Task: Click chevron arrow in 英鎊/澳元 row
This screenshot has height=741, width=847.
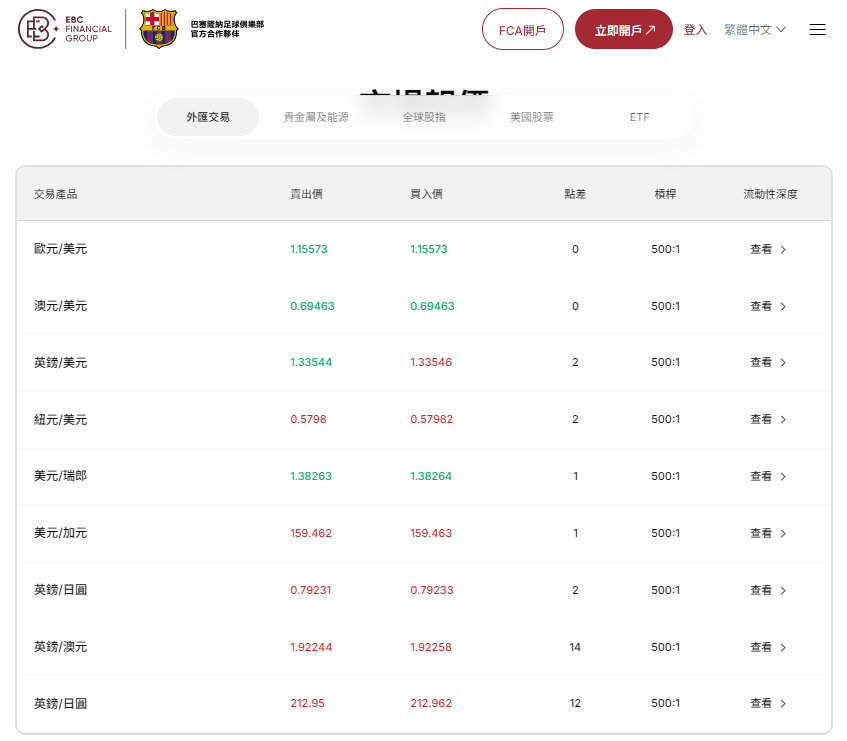Action: (783, 648)
